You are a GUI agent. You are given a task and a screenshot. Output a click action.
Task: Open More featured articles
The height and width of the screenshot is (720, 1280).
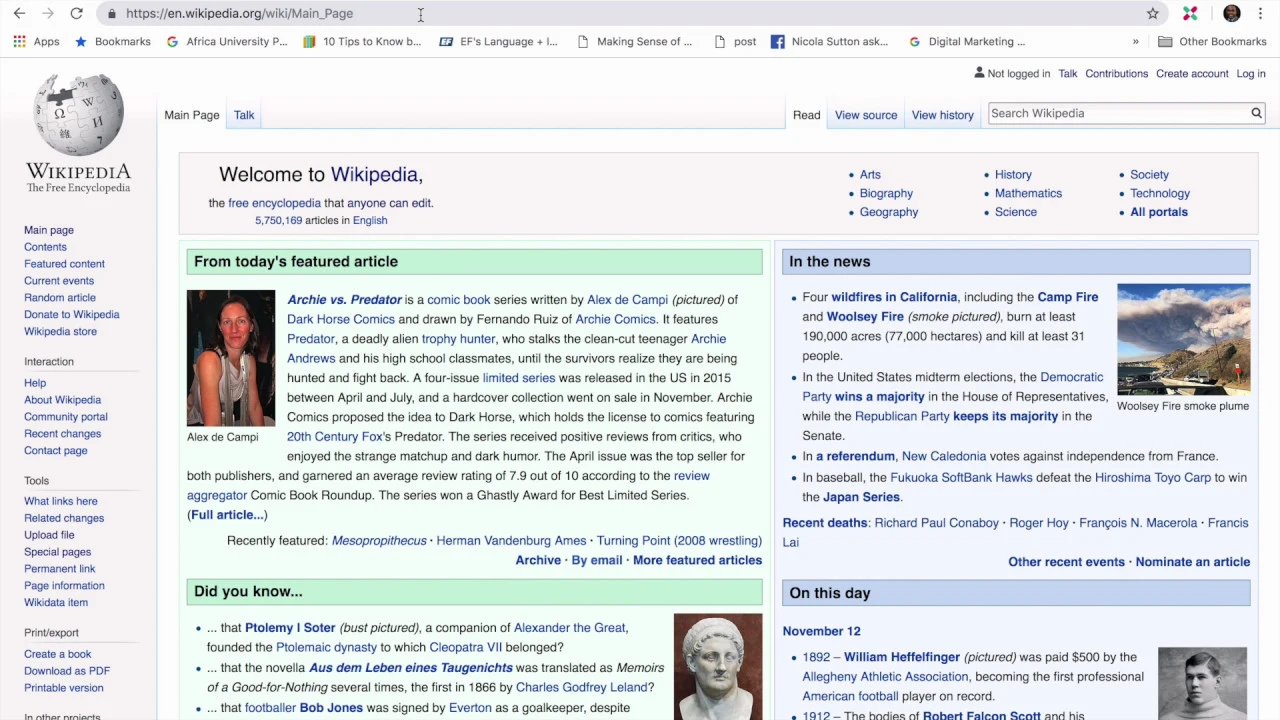tap(697, 561)
